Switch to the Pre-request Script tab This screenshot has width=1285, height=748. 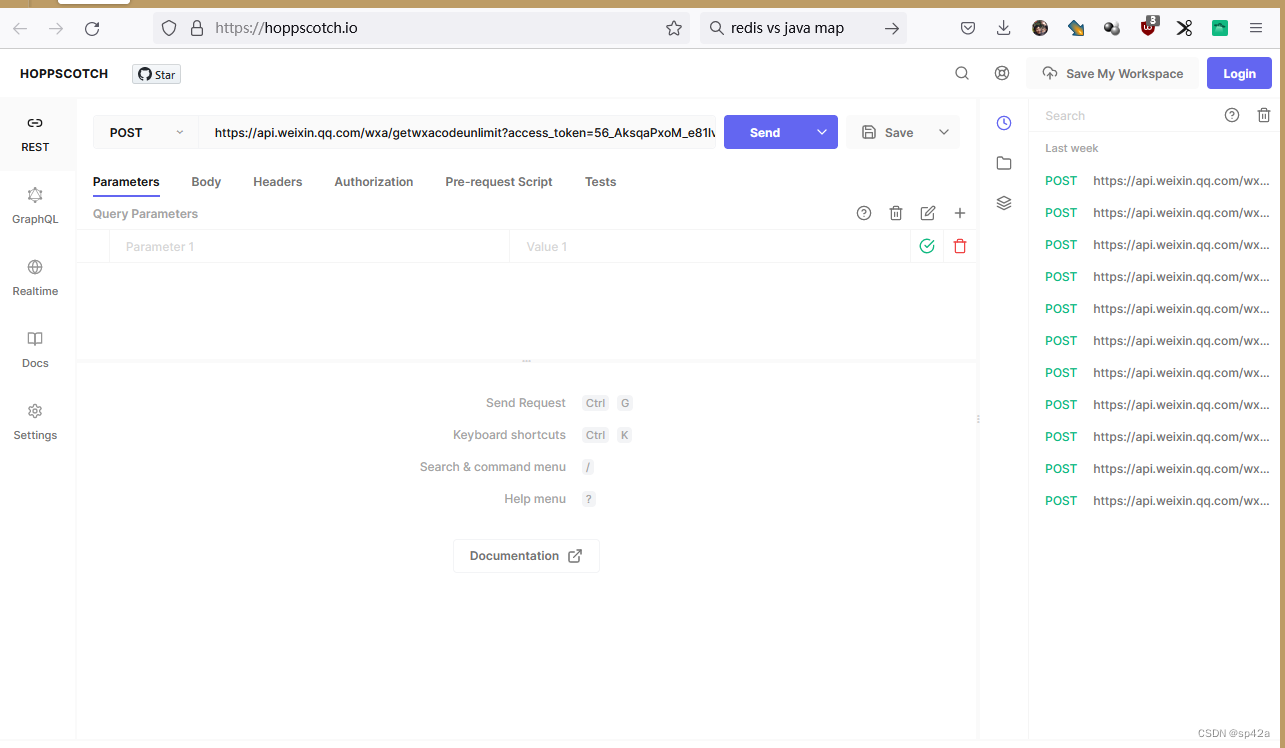(x=499, y=182)
